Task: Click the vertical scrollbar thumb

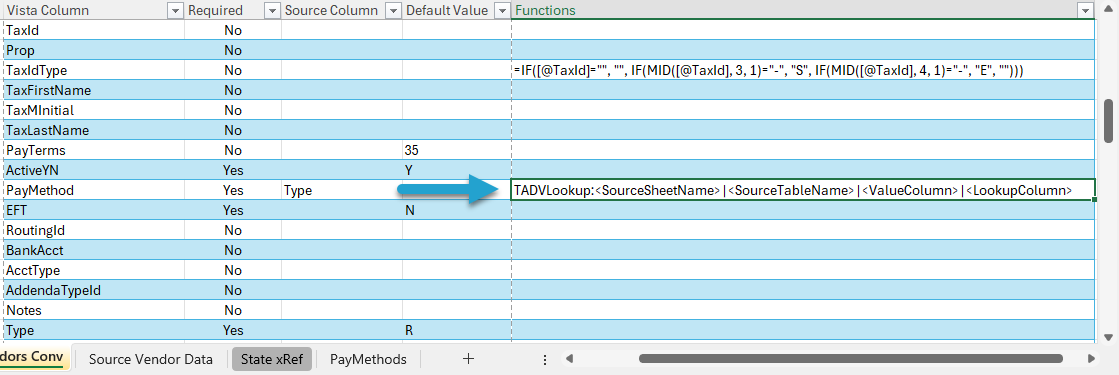Action: [1108, 121]
